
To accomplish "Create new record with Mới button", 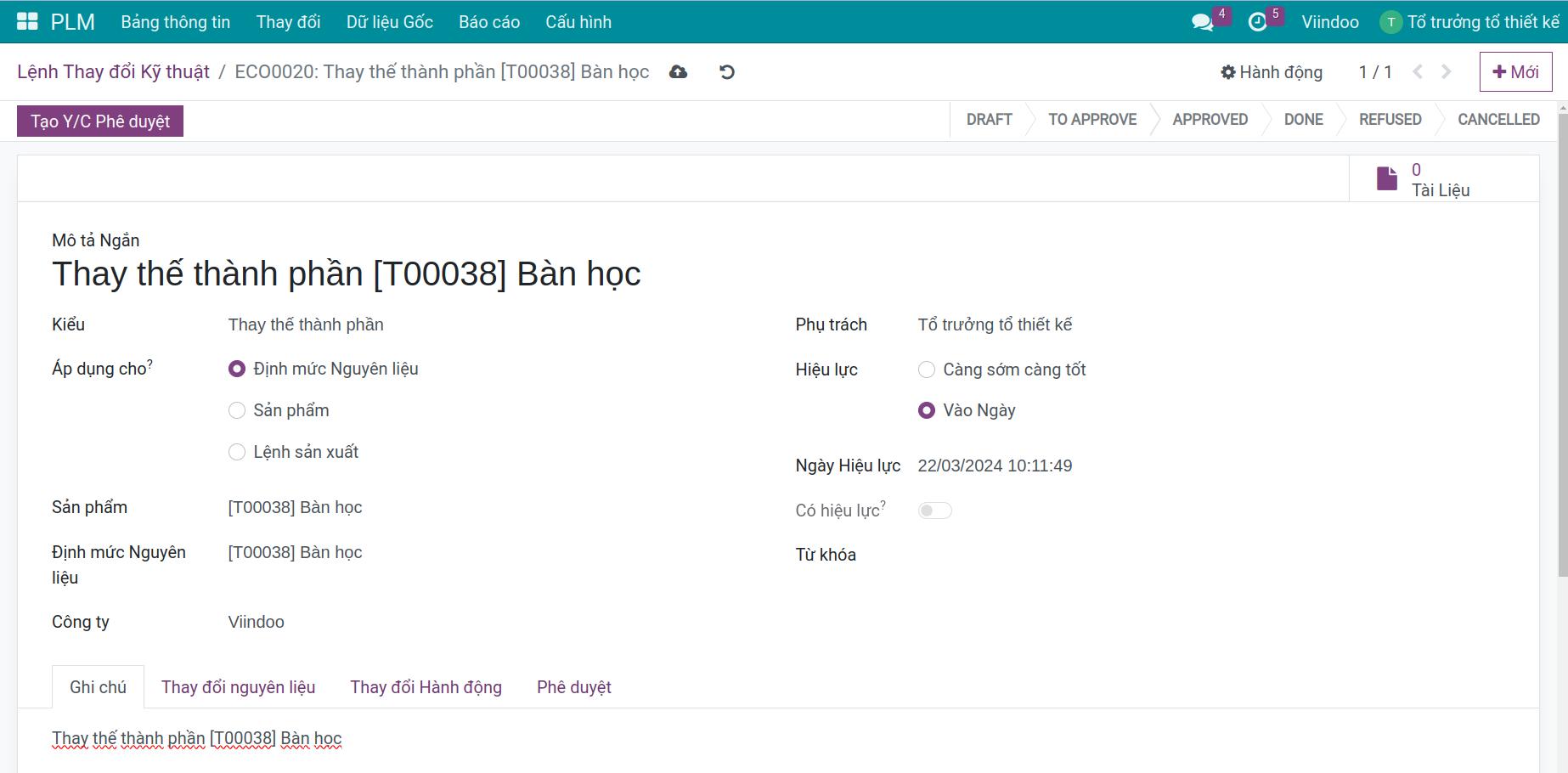I will pos(1515,72).
